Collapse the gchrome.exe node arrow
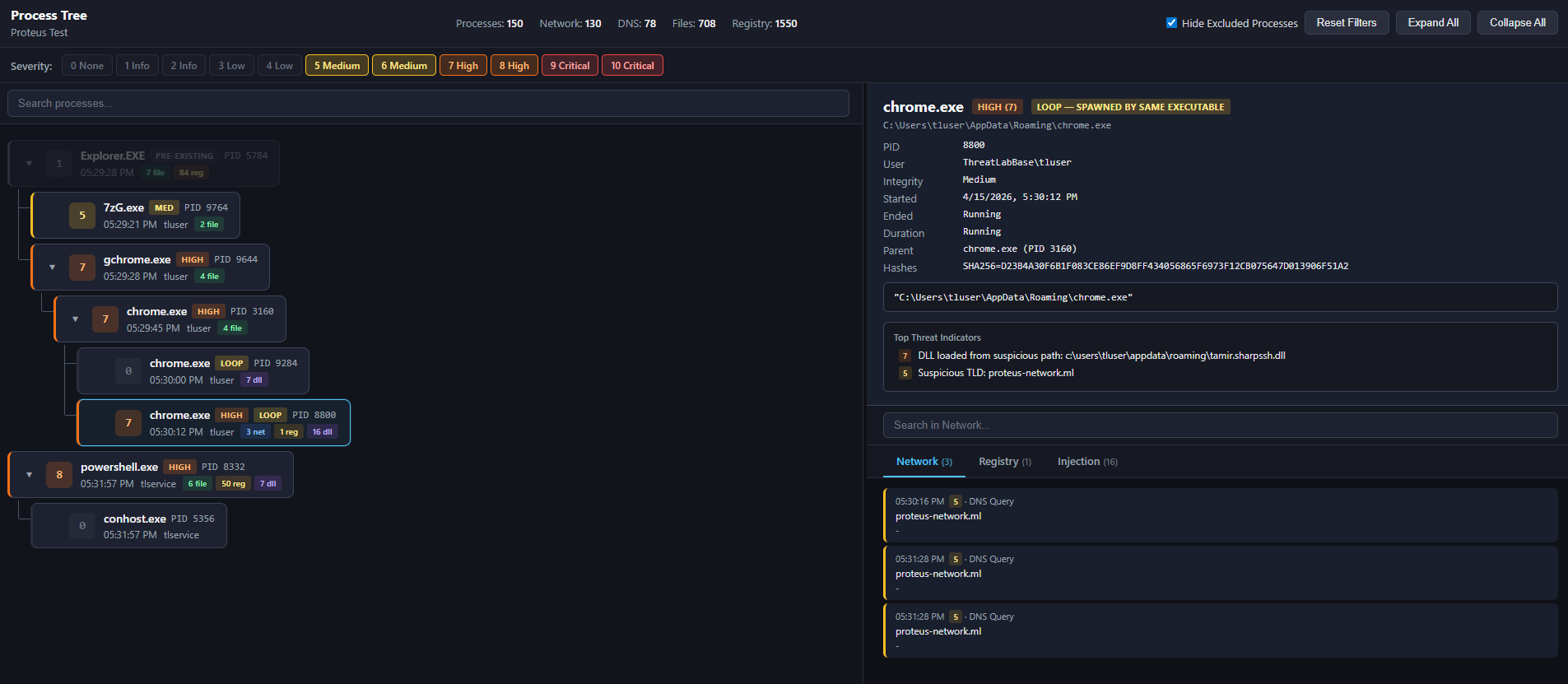This screenshot has height=684, width=1568. [x=52, y=268]
